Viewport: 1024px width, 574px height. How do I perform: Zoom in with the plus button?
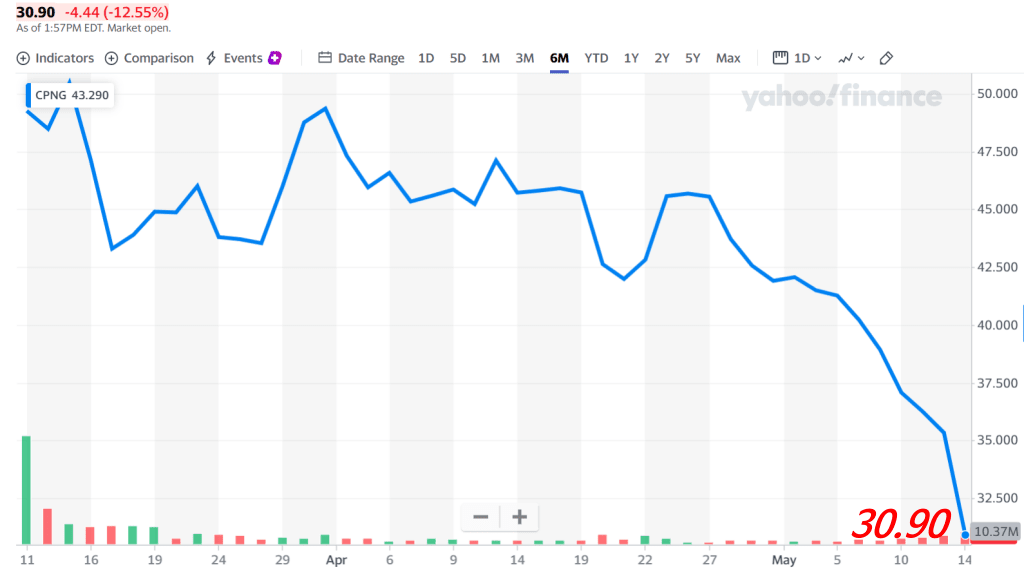(x=519, y=517)
